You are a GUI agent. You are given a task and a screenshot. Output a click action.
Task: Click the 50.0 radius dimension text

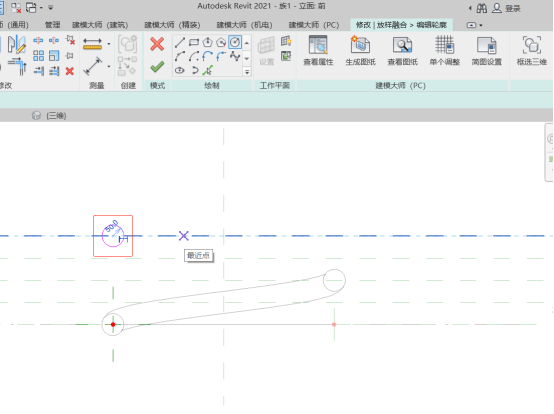click(x=112, y=226)
